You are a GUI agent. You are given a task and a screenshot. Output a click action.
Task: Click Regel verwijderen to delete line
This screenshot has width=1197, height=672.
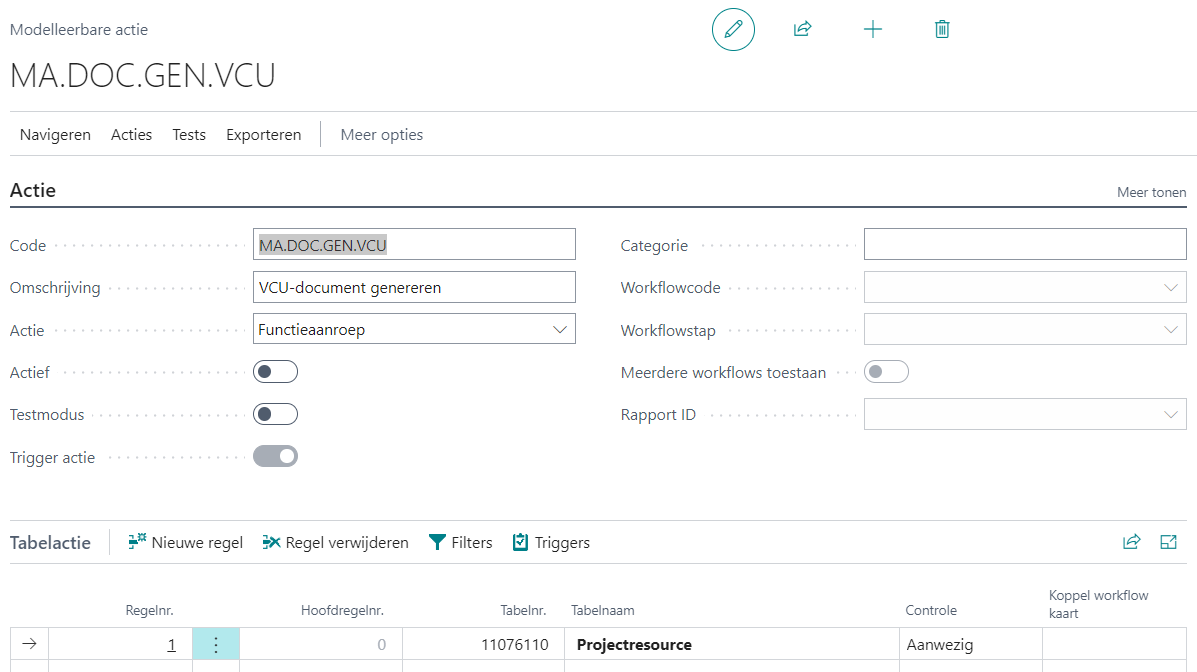coord(335,542)
